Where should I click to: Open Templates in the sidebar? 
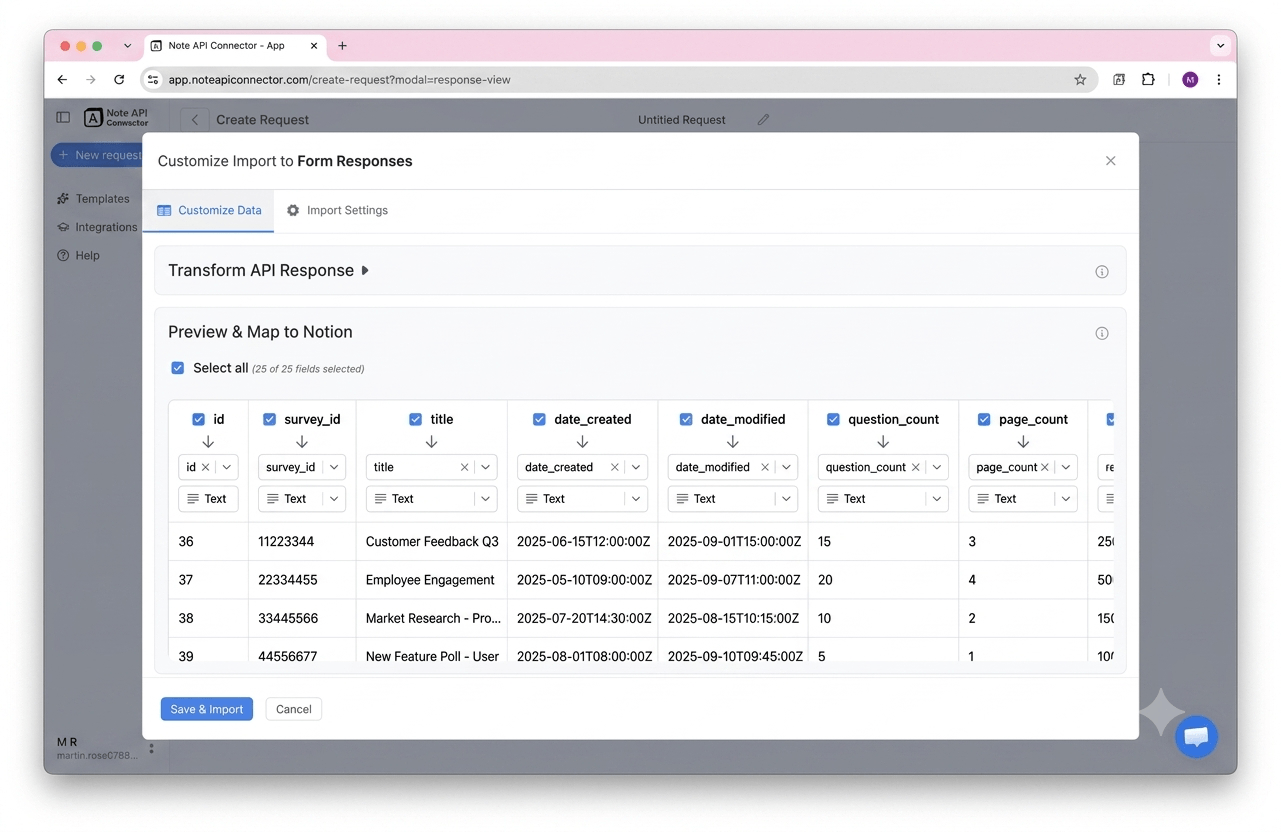pos(93,199)
